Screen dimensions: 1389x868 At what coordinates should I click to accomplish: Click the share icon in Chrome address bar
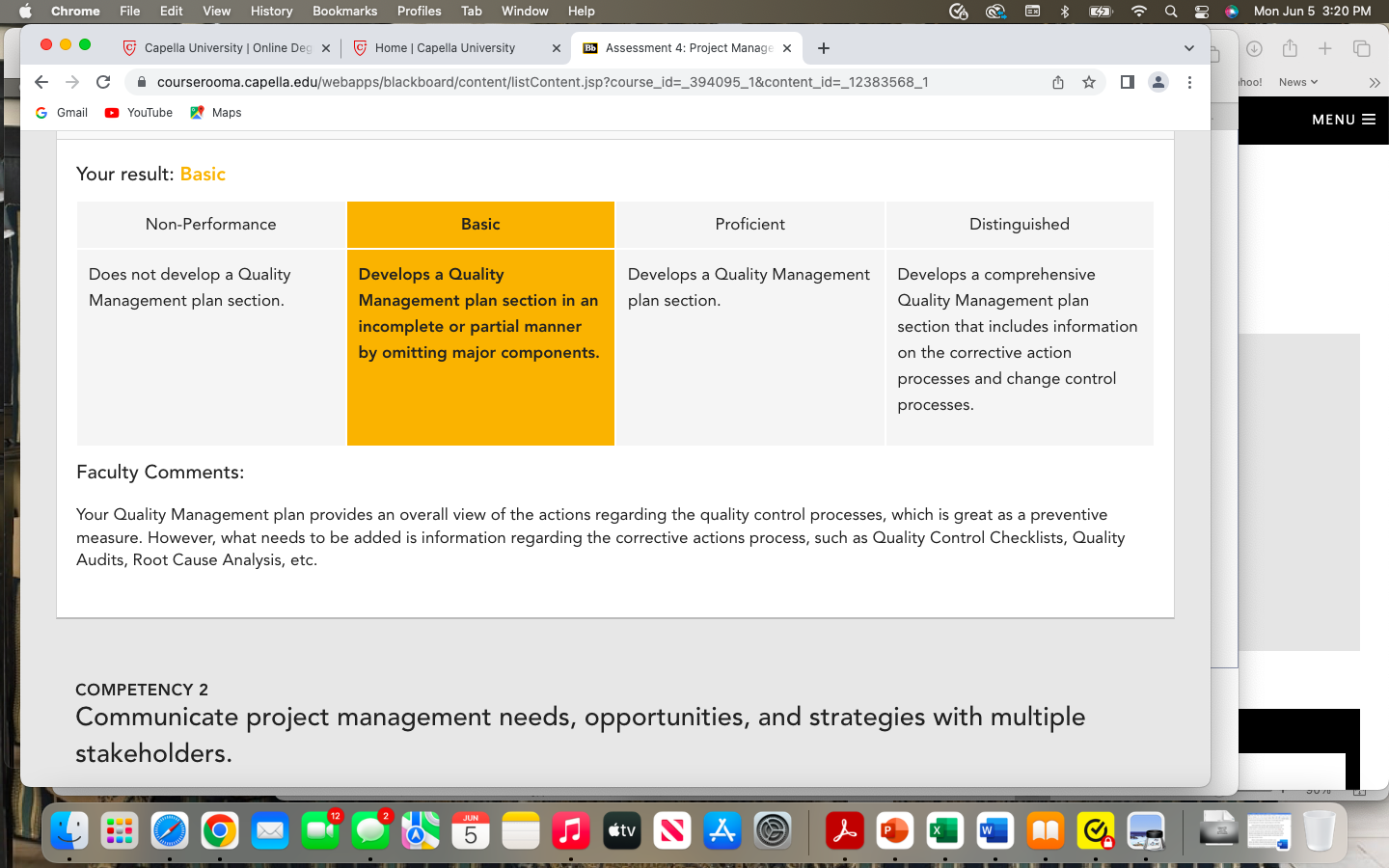pos(1058,82)
